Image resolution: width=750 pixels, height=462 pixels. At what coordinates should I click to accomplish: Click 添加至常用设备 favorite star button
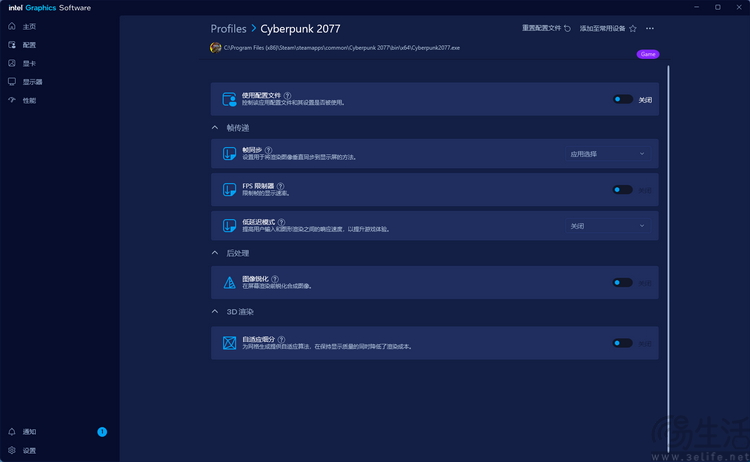608,28
